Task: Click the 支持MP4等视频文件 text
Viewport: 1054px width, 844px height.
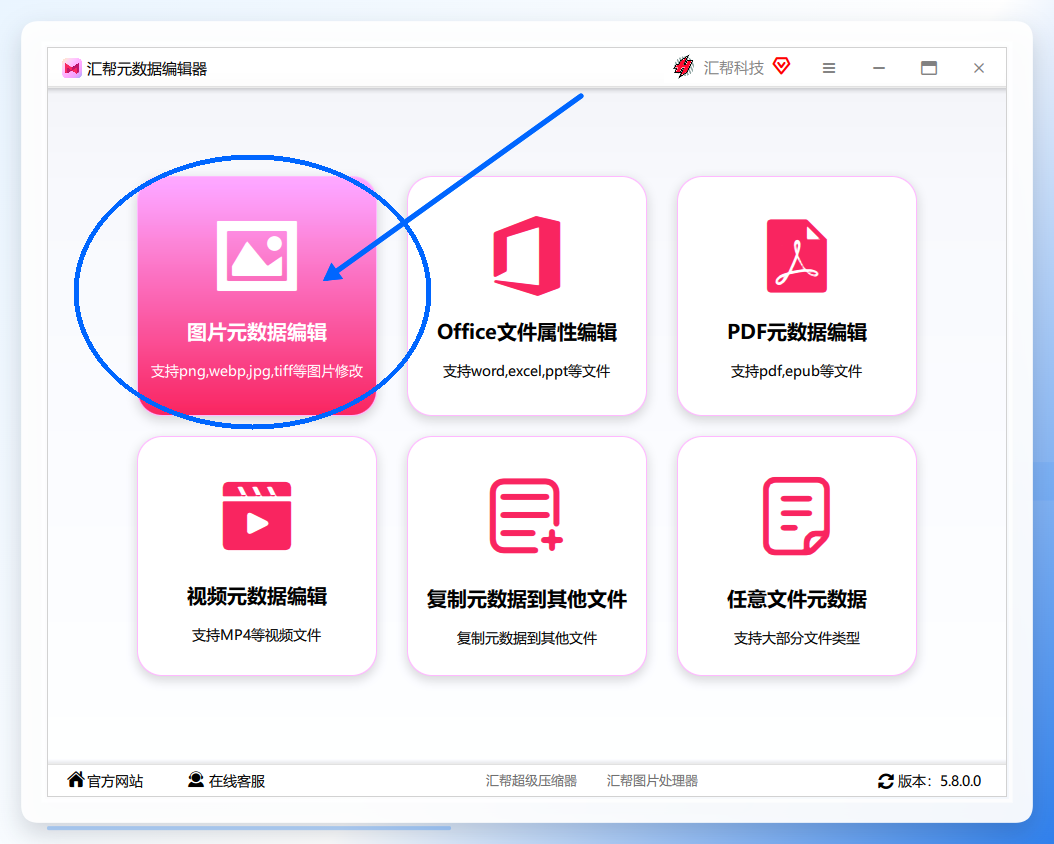Action: pos(257,635)
